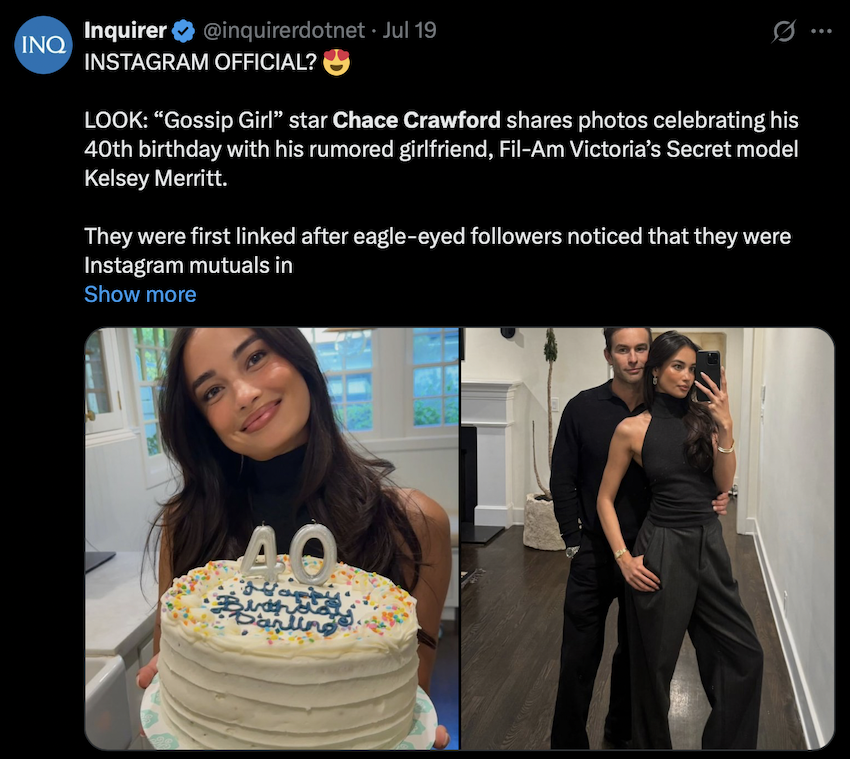The height and width of the screenshot is (759, 850).
Task: Expand the tweet with Show more
Action: [x=140, y=293]
